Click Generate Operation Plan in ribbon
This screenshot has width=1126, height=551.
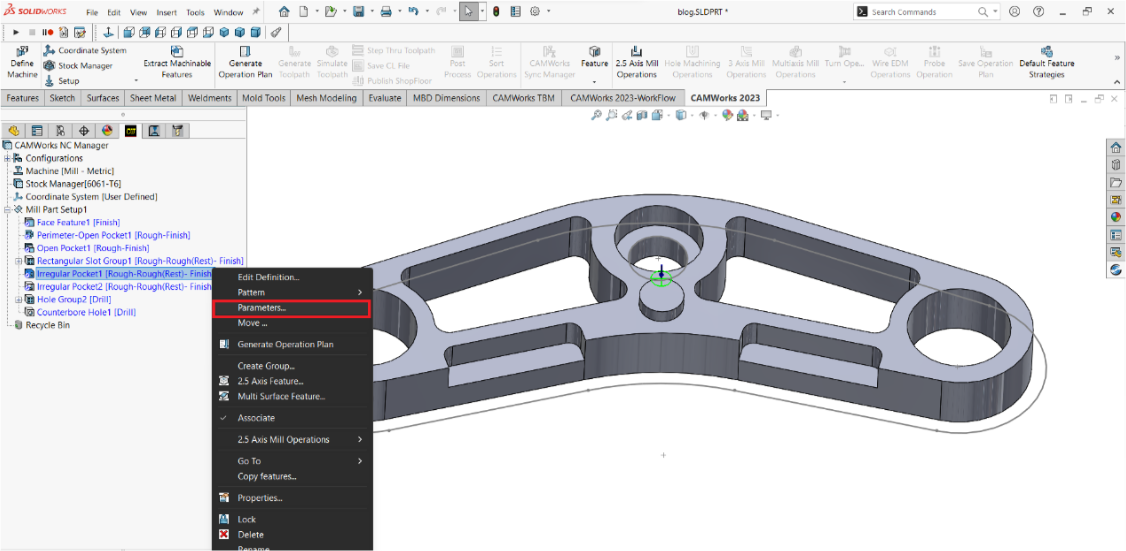[x=245, y=52]
